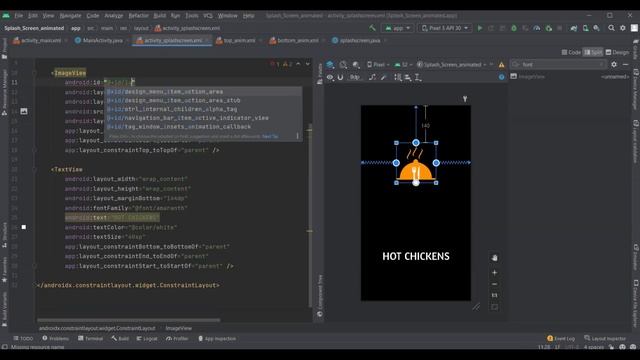Image resolution: width=640 pixels, height=360 pixels.
Task: Select the Pan hand tool in the preview
Action: tap(495, 258)
